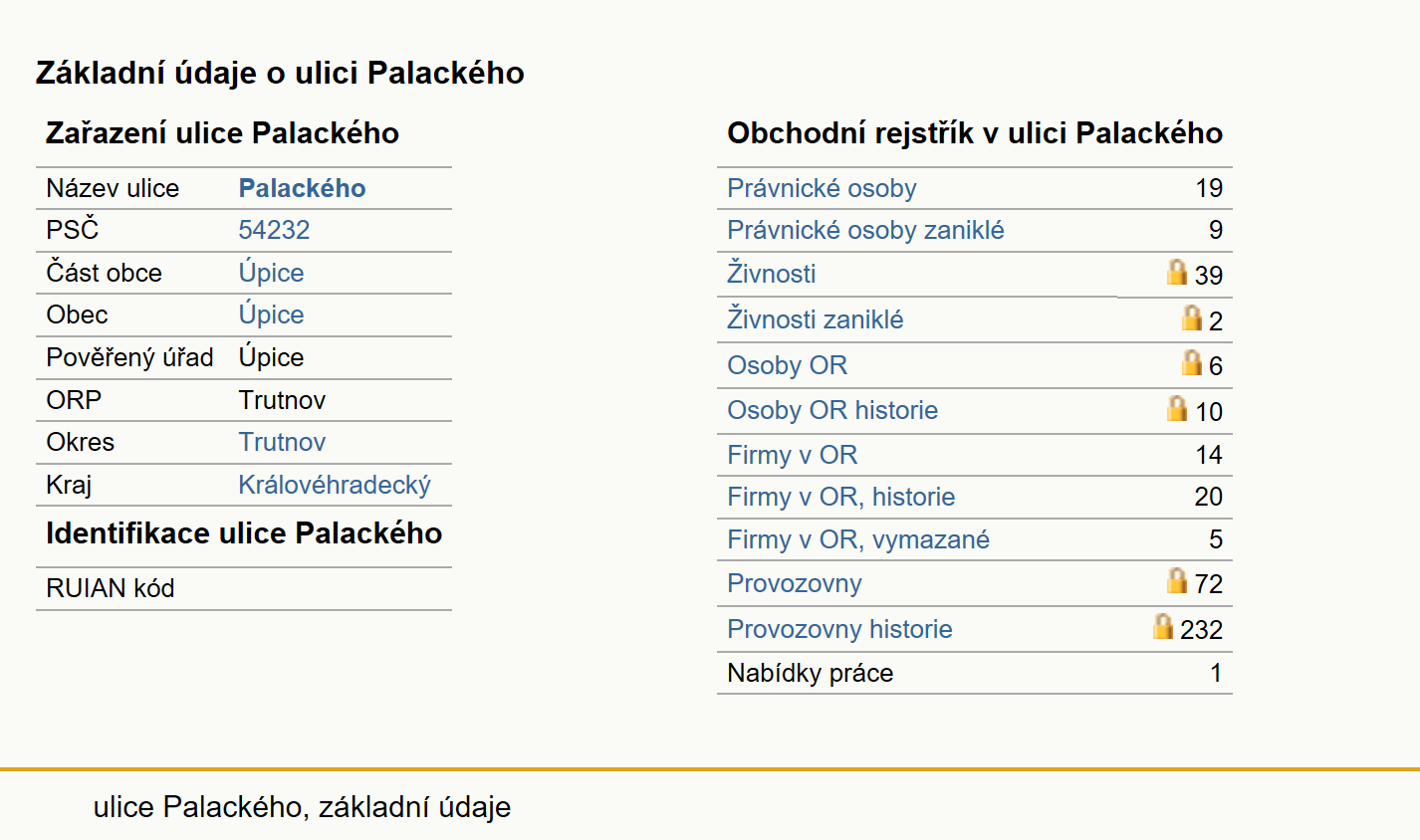Open the Osoby OR historie link

(832, 410)
